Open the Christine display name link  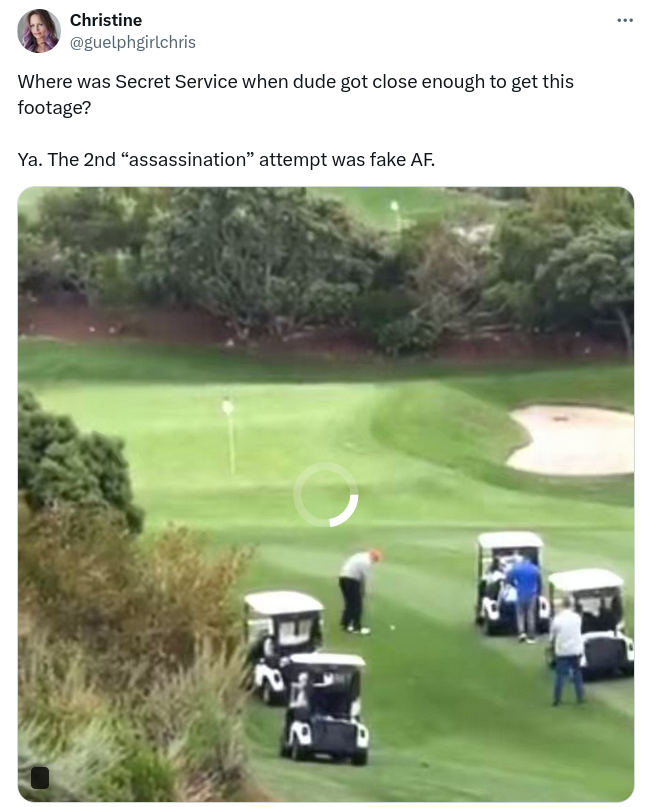coord(106,20)
